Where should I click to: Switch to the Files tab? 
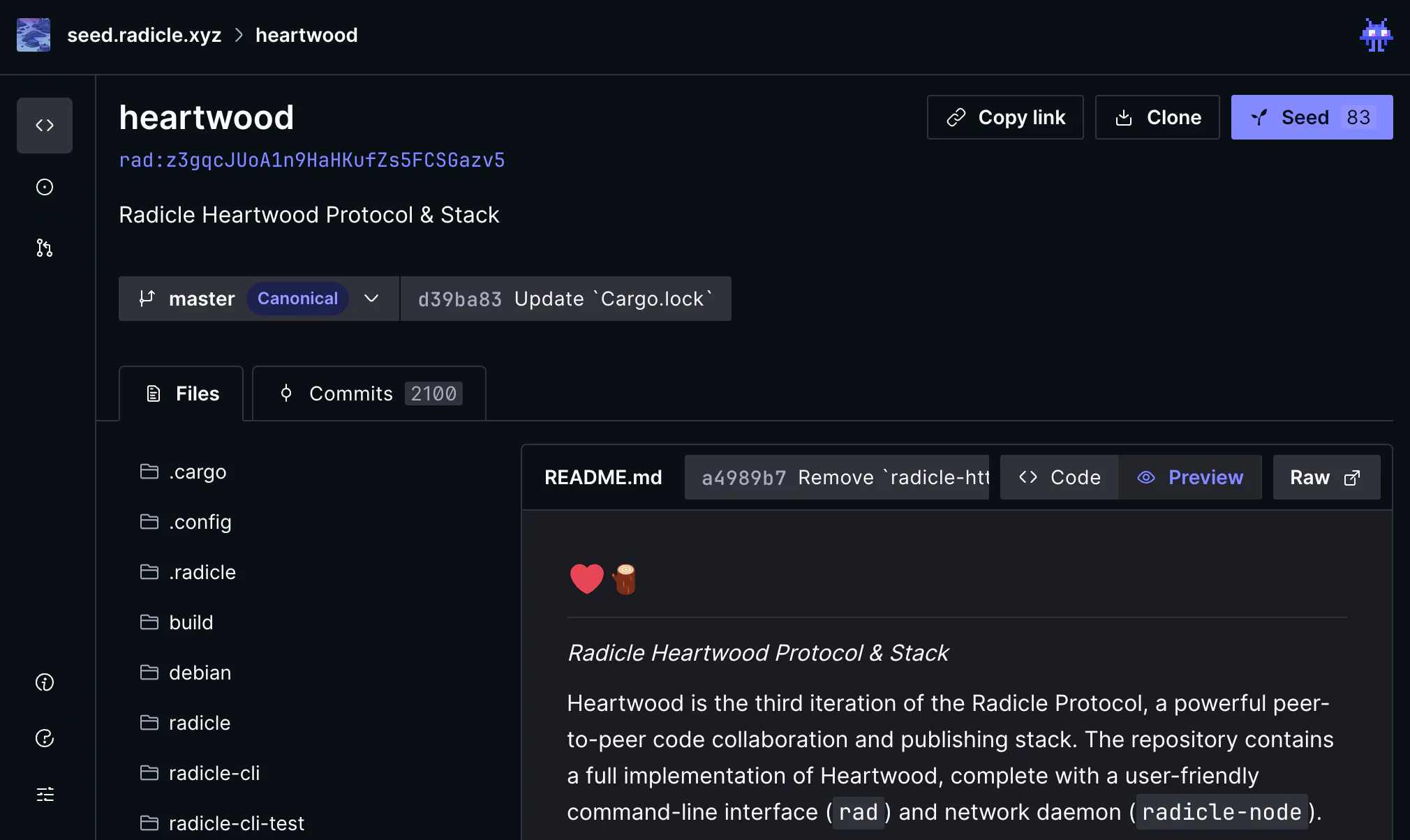click(181, 393)
